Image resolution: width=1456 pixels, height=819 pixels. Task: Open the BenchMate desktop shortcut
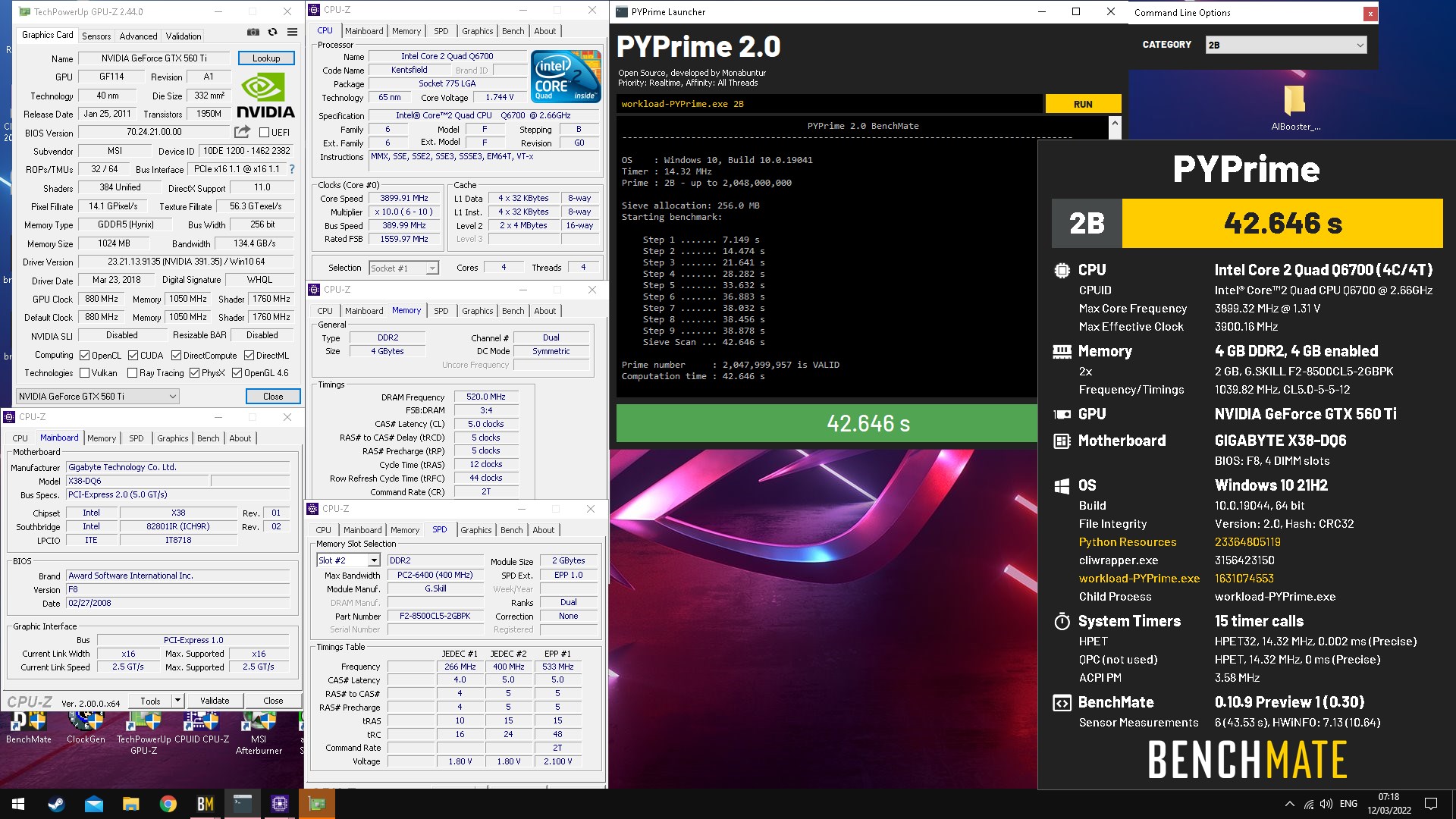pos(29,729)
